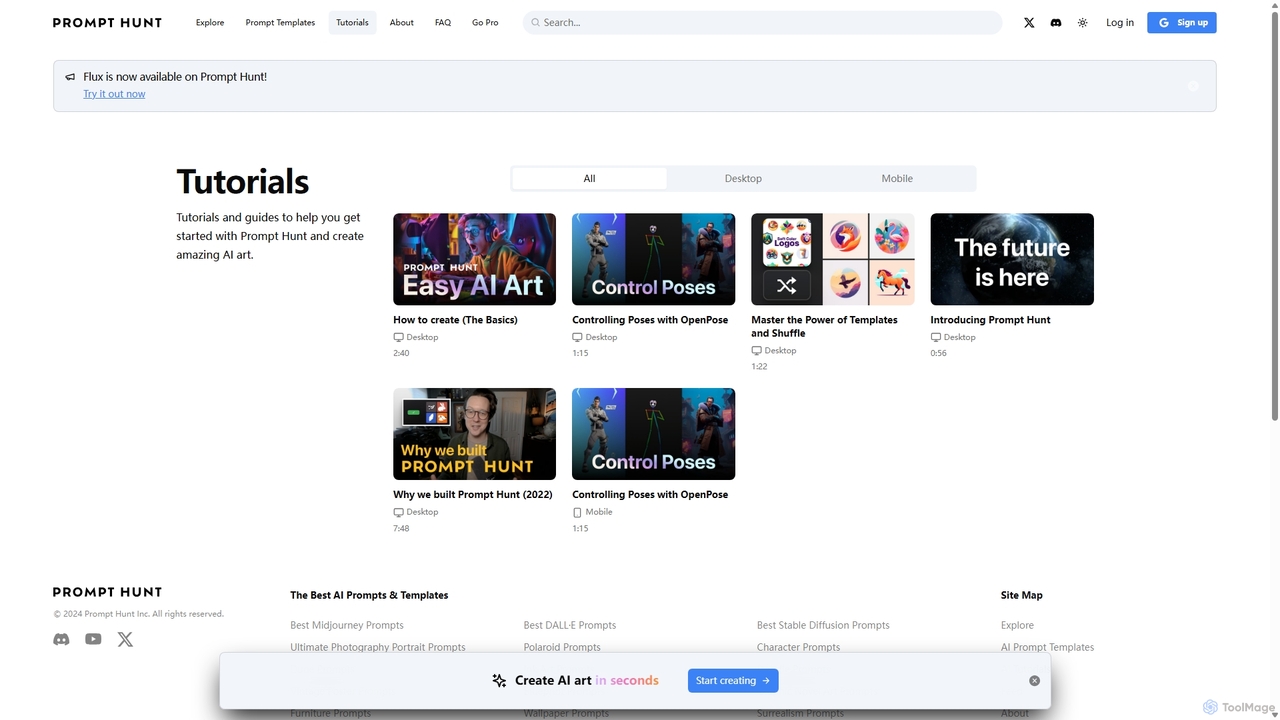This screenshot has width=1280, height=720.
Task: Click Desktop icon under Why we built
Action: coord(399,512)
